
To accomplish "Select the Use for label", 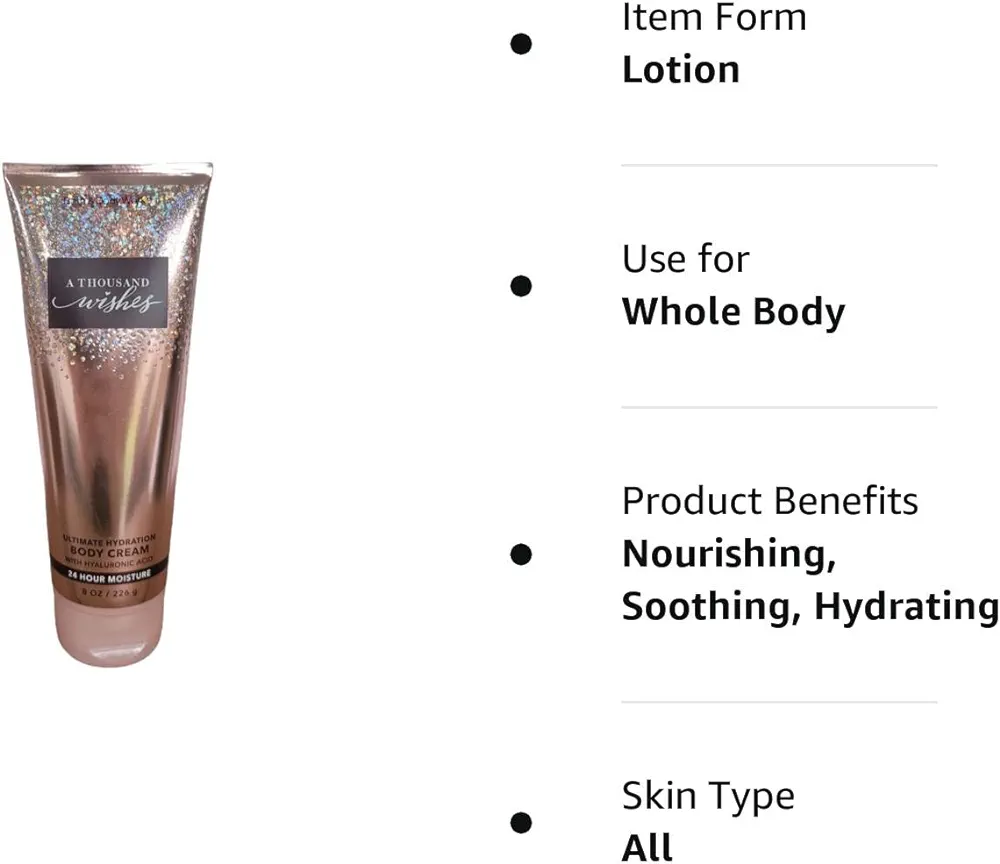I will tap(686, 259).
